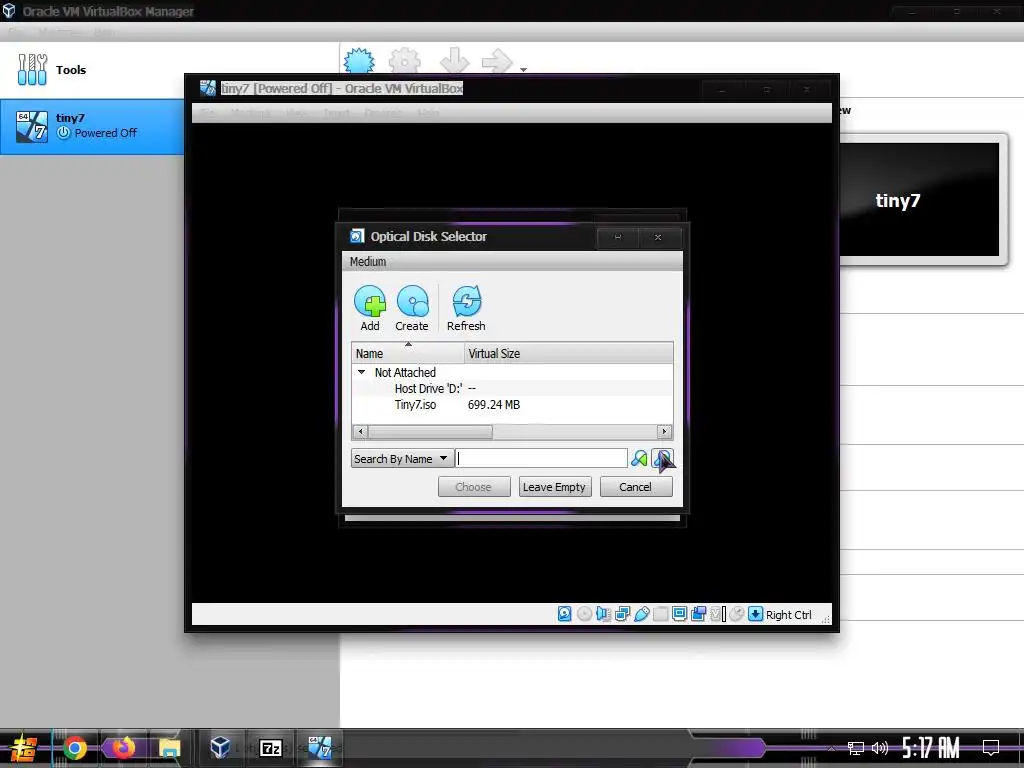The image size is (1024, 768).
Task: Click the search text field
Action: click(541, 458)
